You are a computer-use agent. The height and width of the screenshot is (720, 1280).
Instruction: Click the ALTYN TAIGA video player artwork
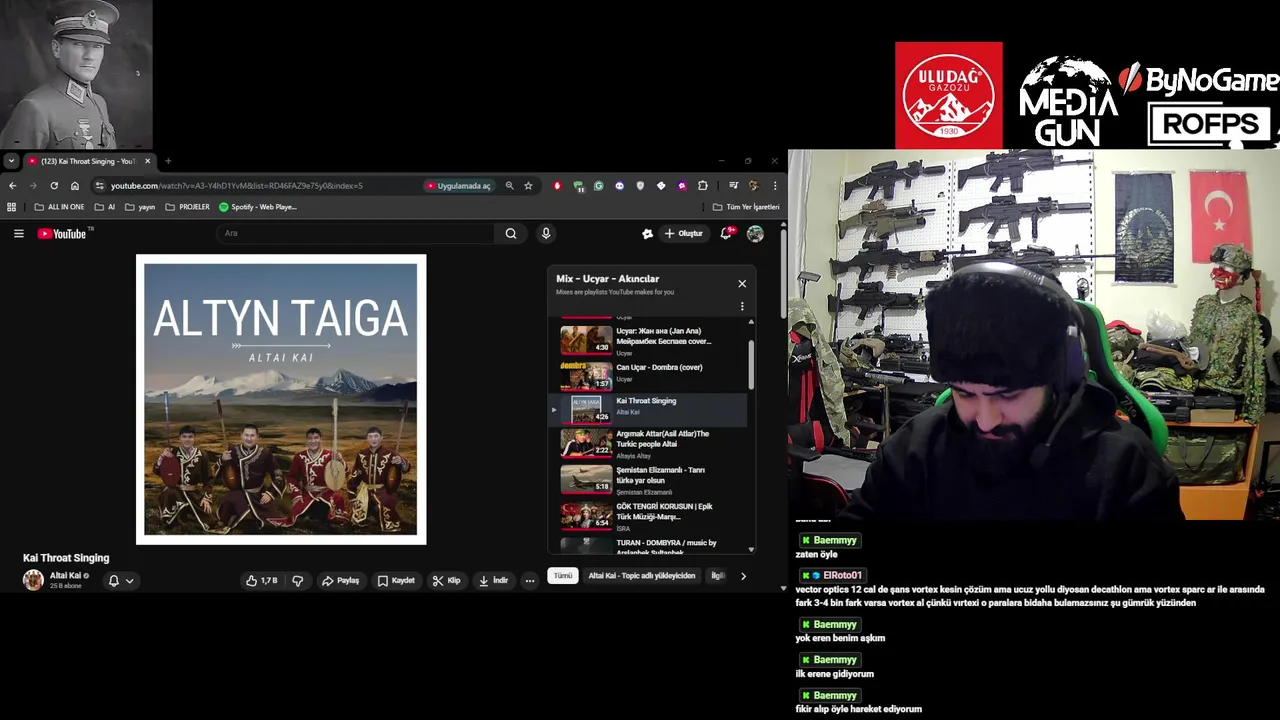[281, 399]
